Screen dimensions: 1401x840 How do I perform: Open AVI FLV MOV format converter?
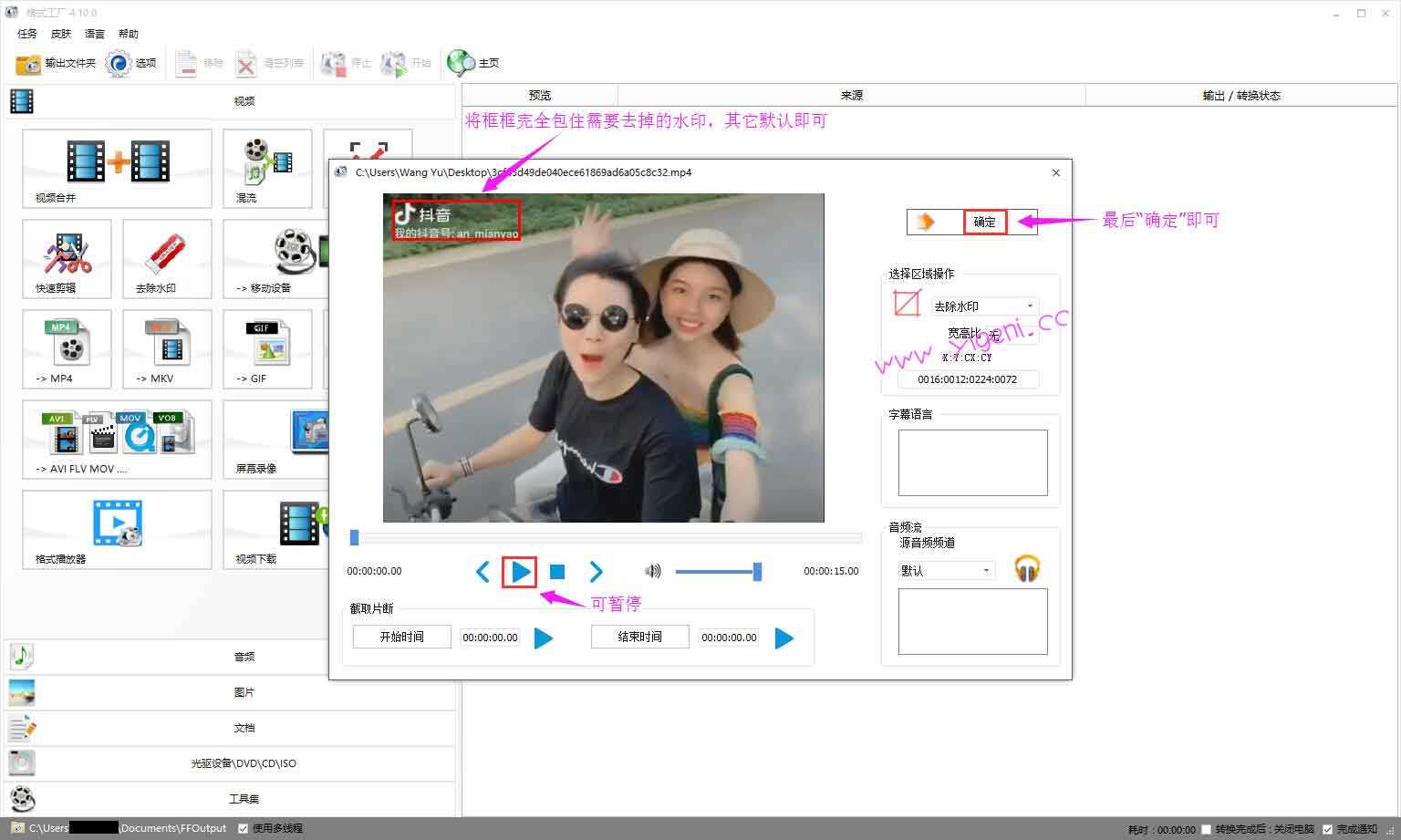117,440
